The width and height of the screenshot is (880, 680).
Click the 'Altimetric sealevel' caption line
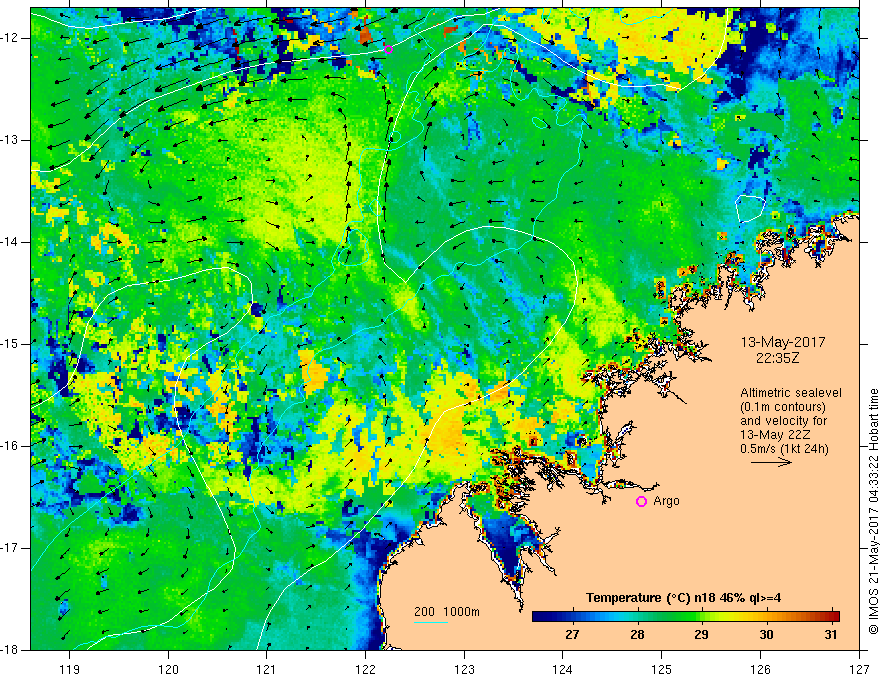791,393
